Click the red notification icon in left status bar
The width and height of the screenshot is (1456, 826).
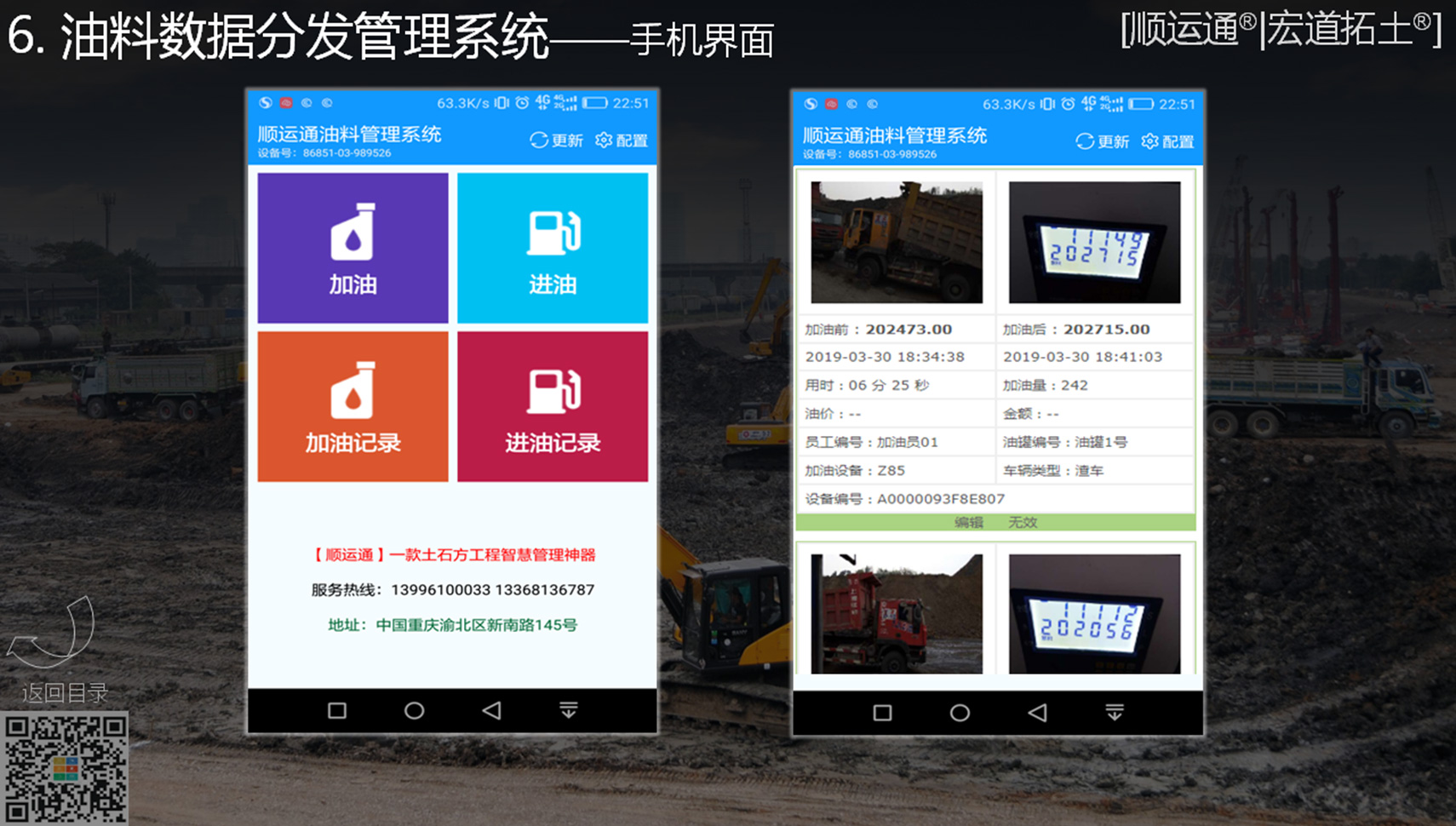pyautogui.click(x=286, y=103)
